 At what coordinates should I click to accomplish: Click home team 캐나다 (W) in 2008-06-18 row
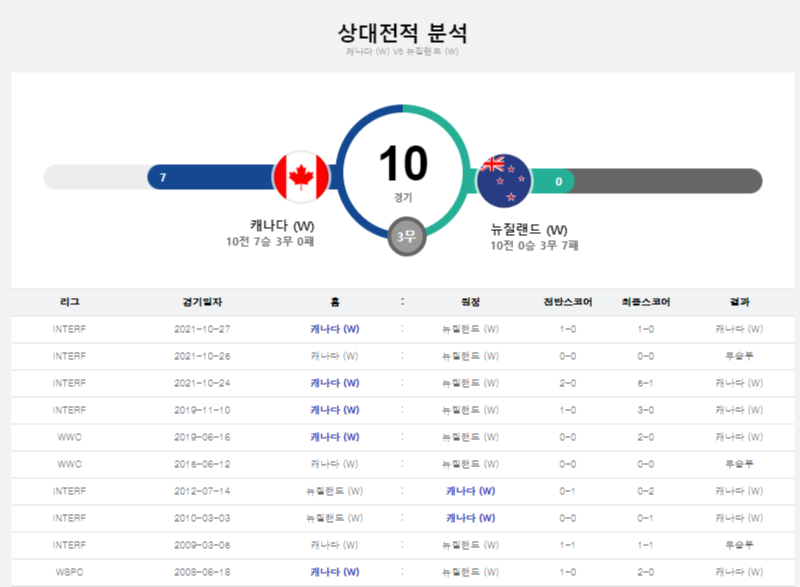point(335,572)
